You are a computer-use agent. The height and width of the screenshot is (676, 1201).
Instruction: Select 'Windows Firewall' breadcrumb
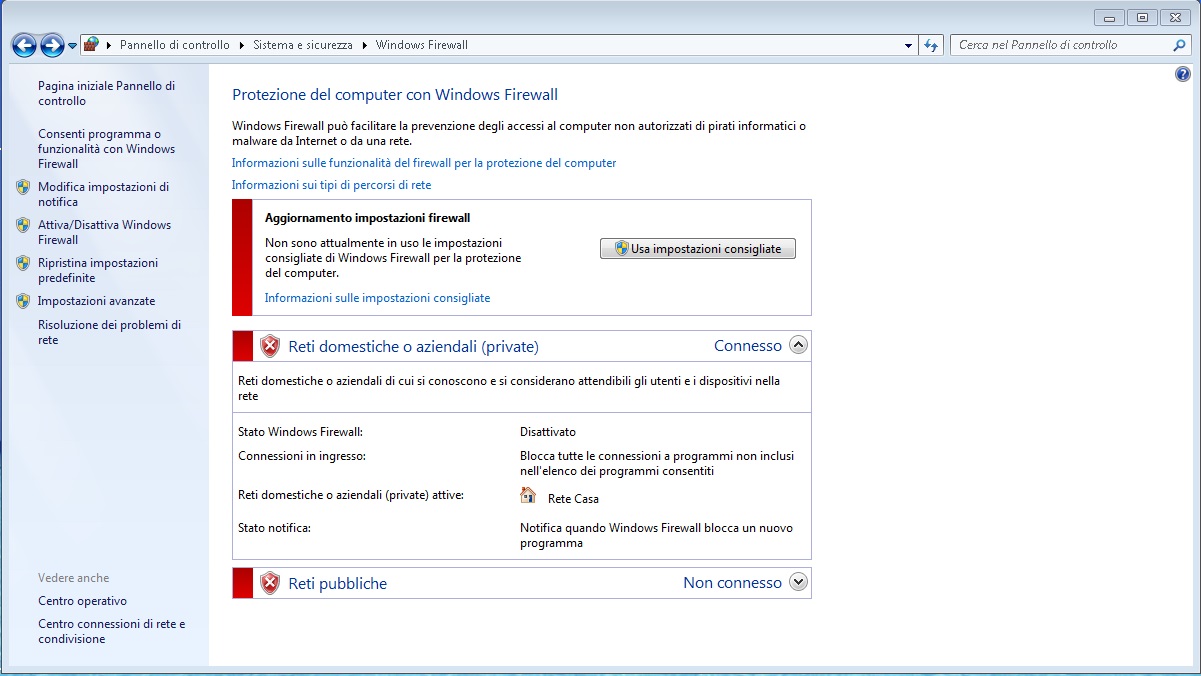point(422,45)
